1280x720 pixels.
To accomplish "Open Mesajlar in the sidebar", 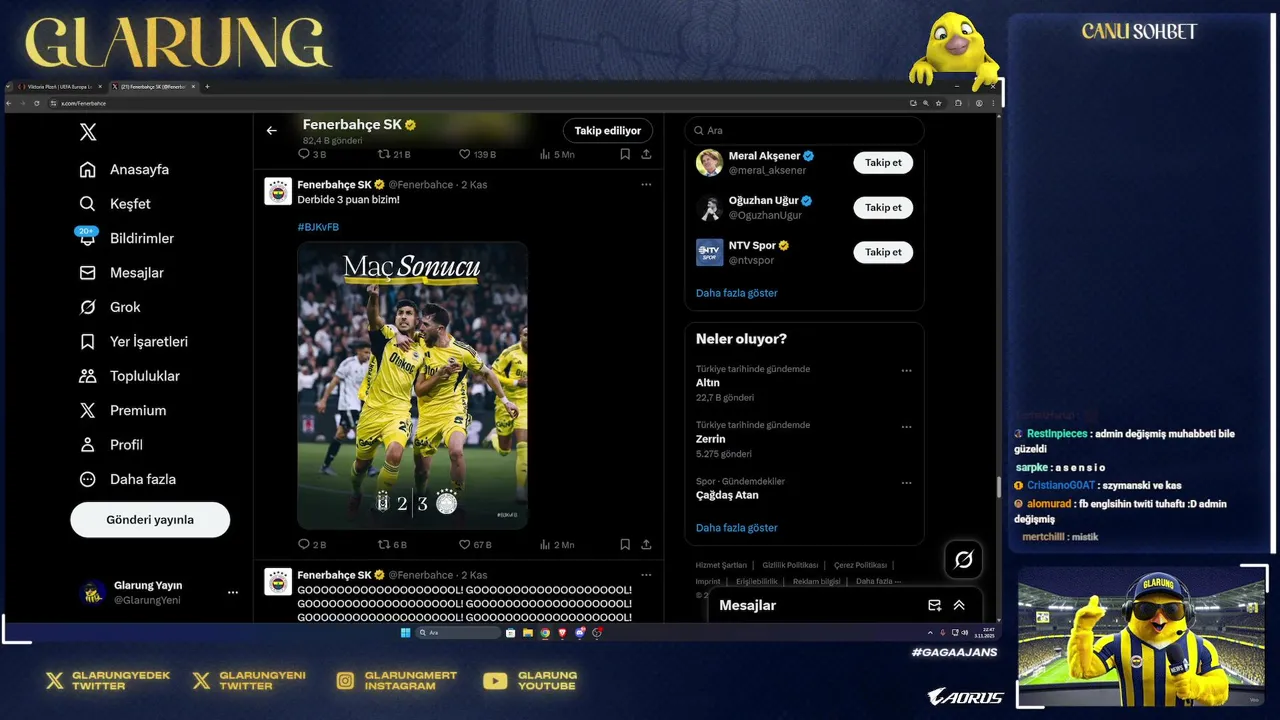I will point(122,273).
